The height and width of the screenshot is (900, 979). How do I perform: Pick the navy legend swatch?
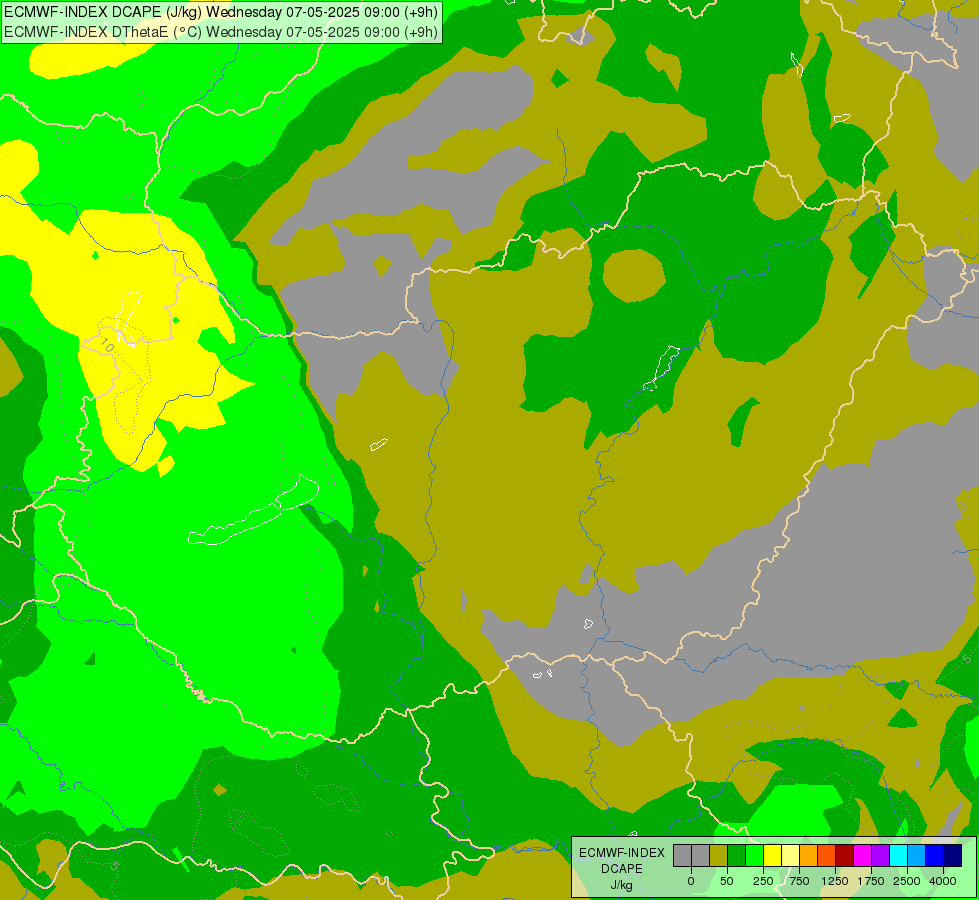coord(953,856)
